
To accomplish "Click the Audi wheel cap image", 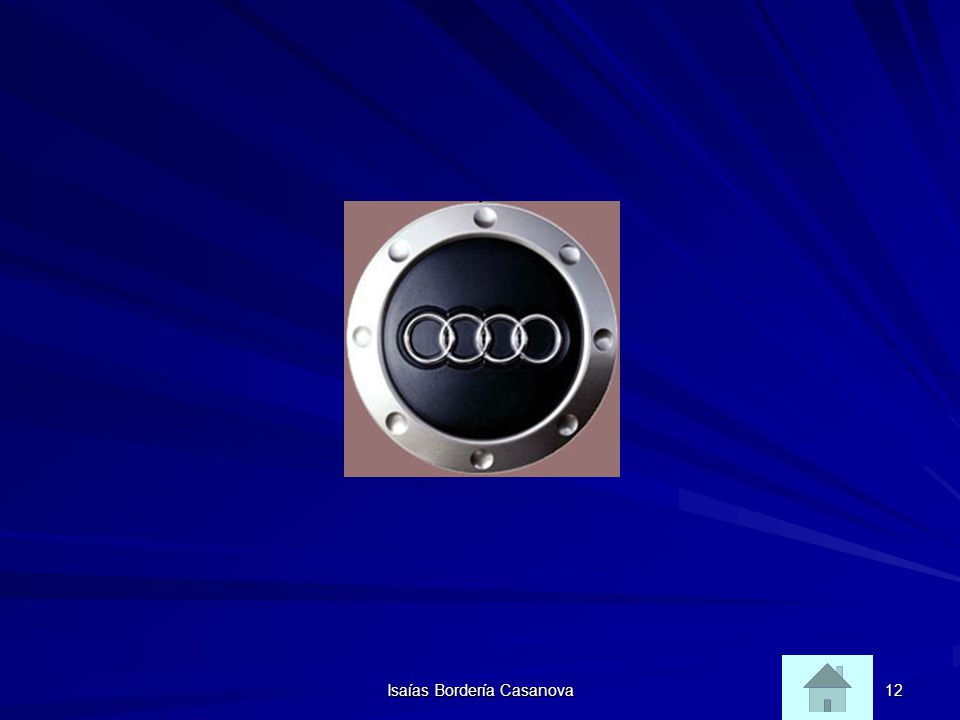I will click(482, 339).
